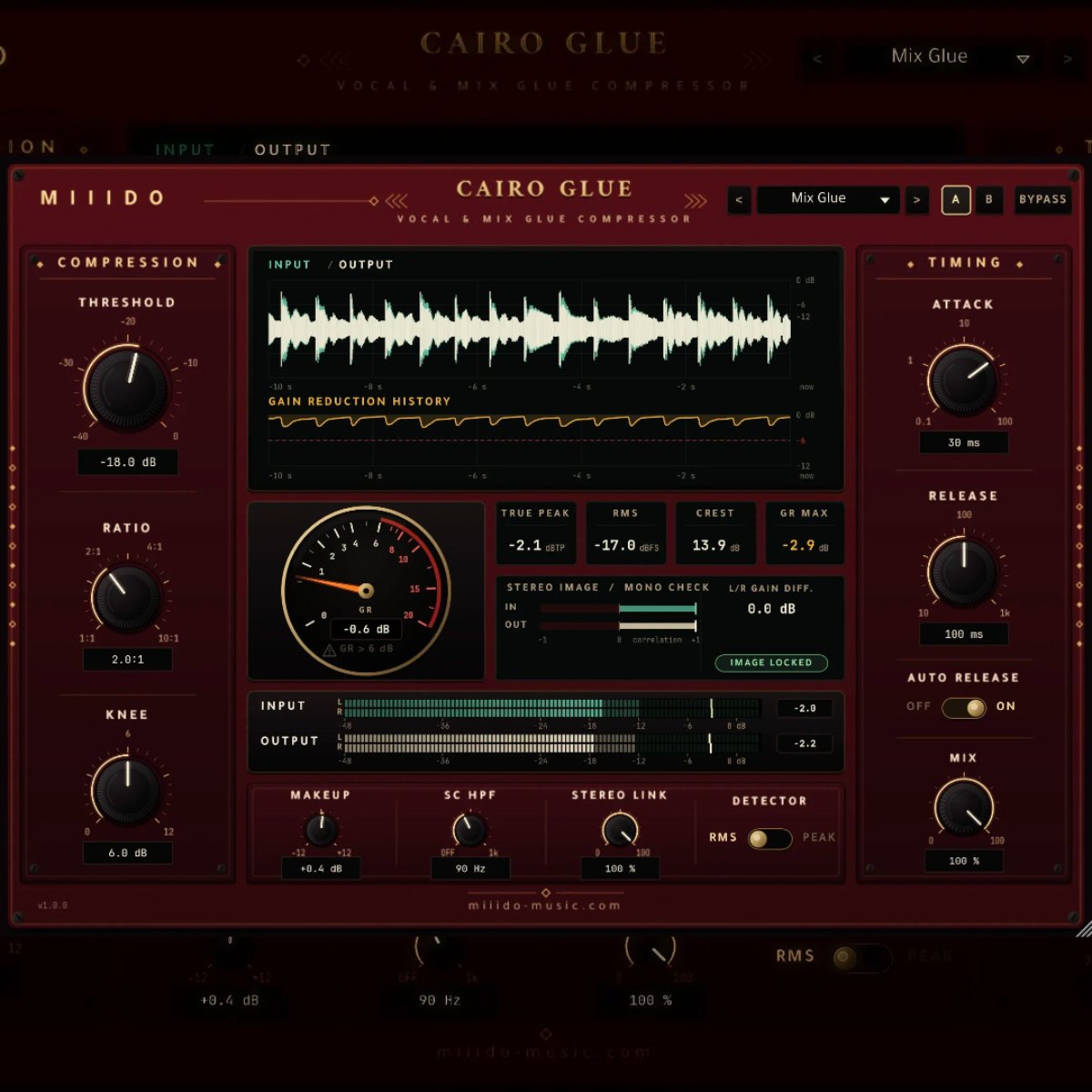This screenshot has height=1092, width=1092.
Task: Select the MONO CHECK view
Action: coord(666,588)
